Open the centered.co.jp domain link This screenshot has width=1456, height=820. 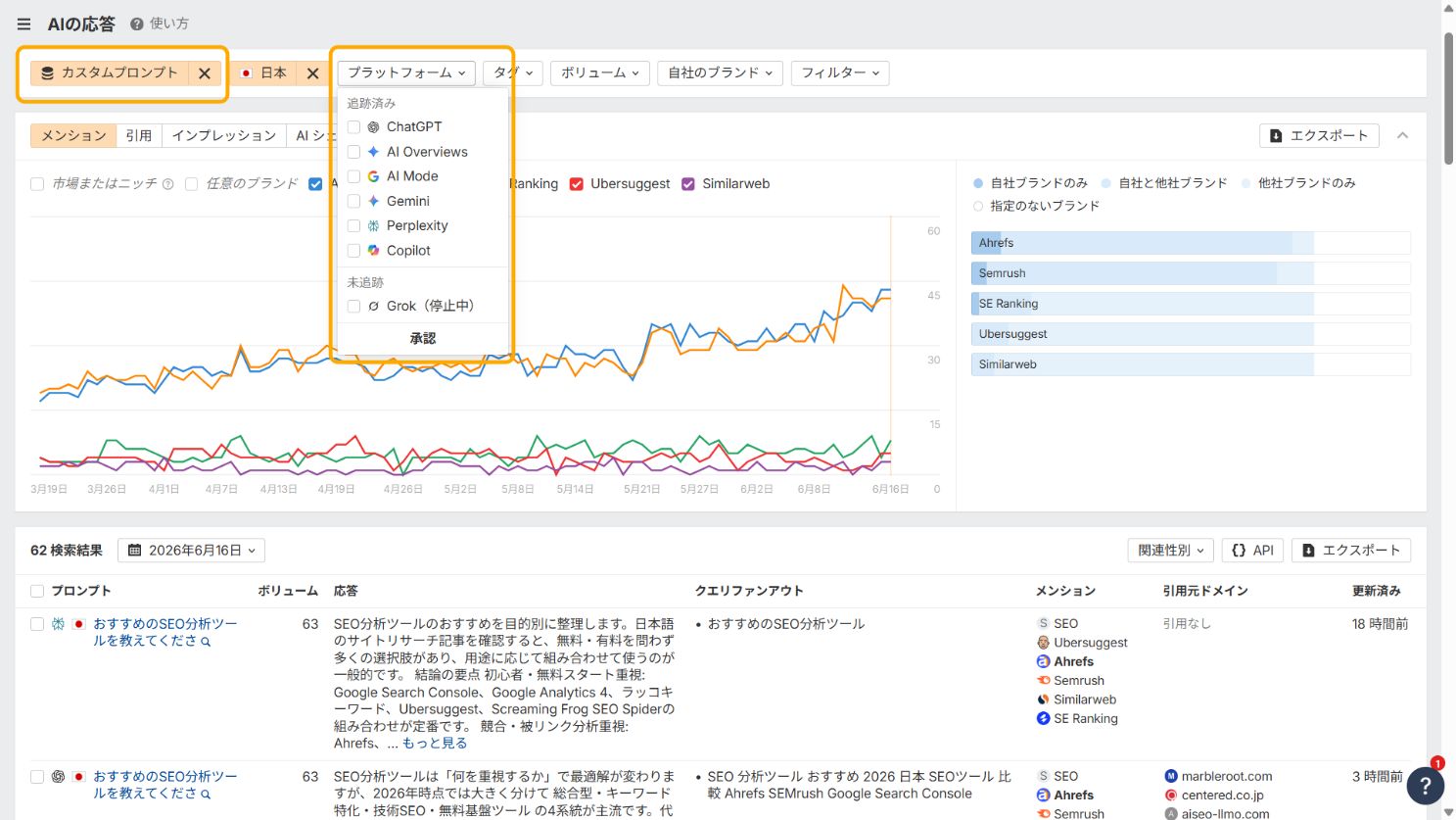(x=1222, y=796)
